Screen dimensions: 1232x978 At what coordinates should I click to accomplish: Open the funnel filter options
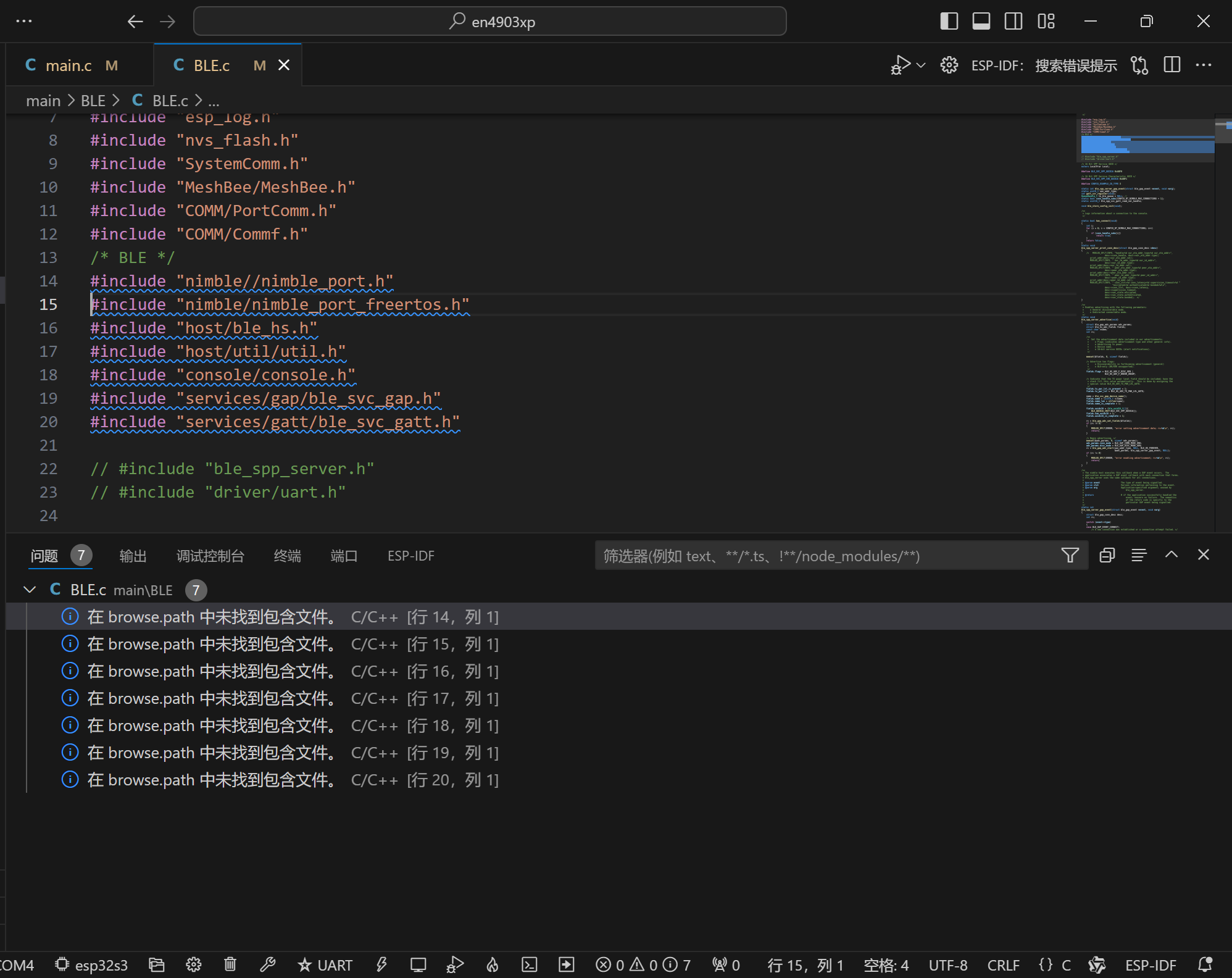coord(1070,556)
